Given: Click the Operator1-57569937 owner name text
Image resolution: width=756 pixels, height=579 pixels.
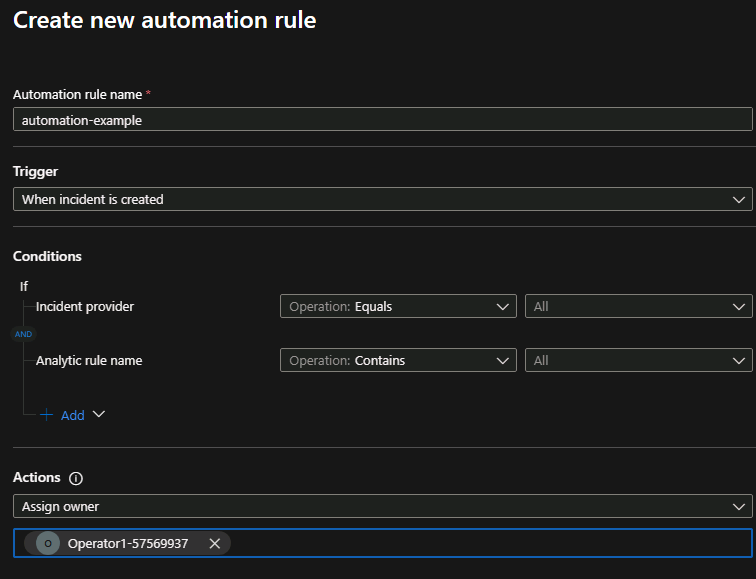Looking at the screenshot, I should (128, 544).
